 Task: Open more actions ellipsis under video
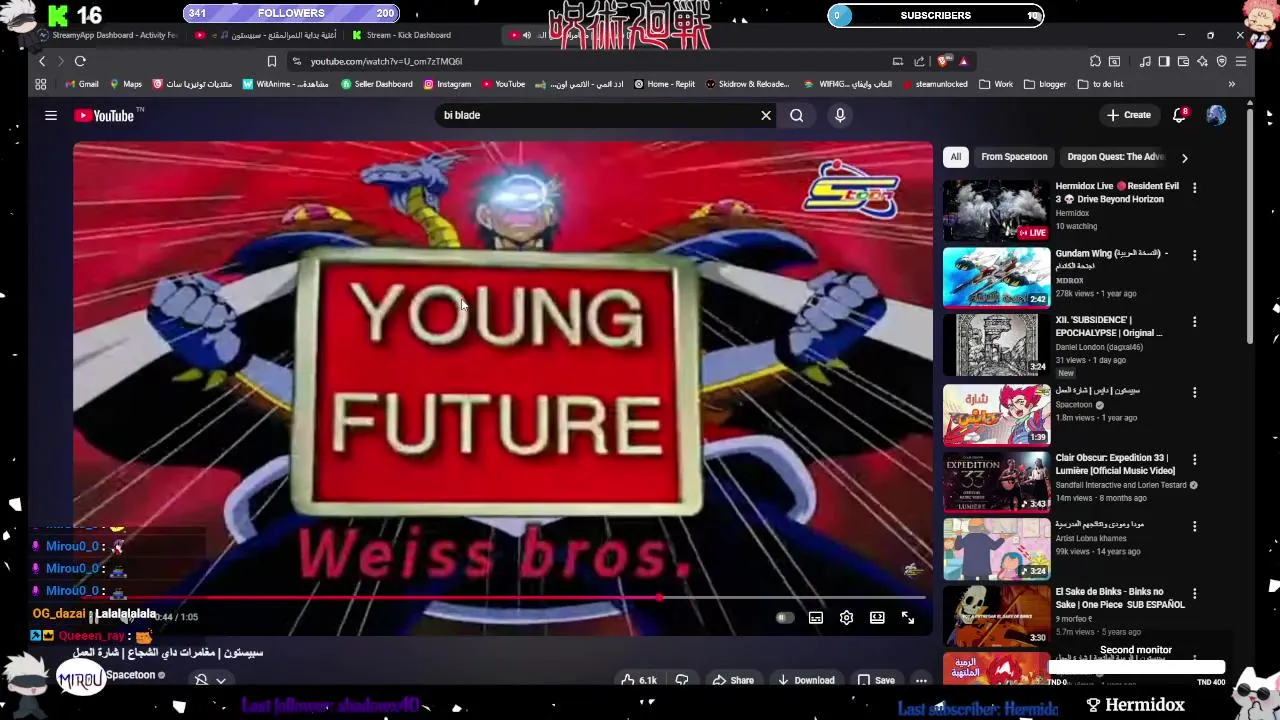[x=921, y=680]
